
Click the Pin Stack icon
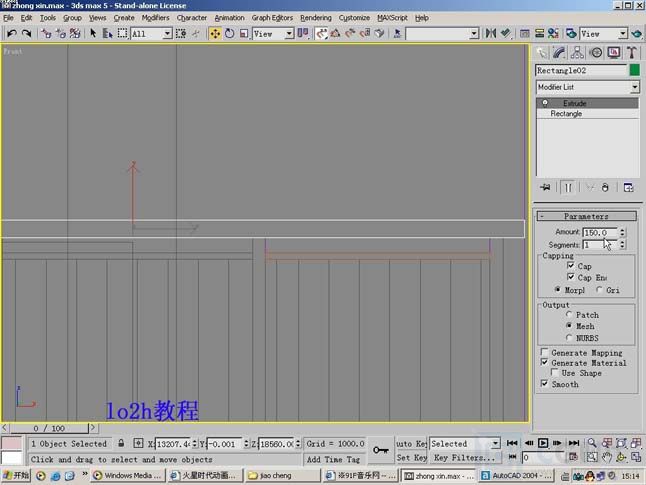[545, 187]
